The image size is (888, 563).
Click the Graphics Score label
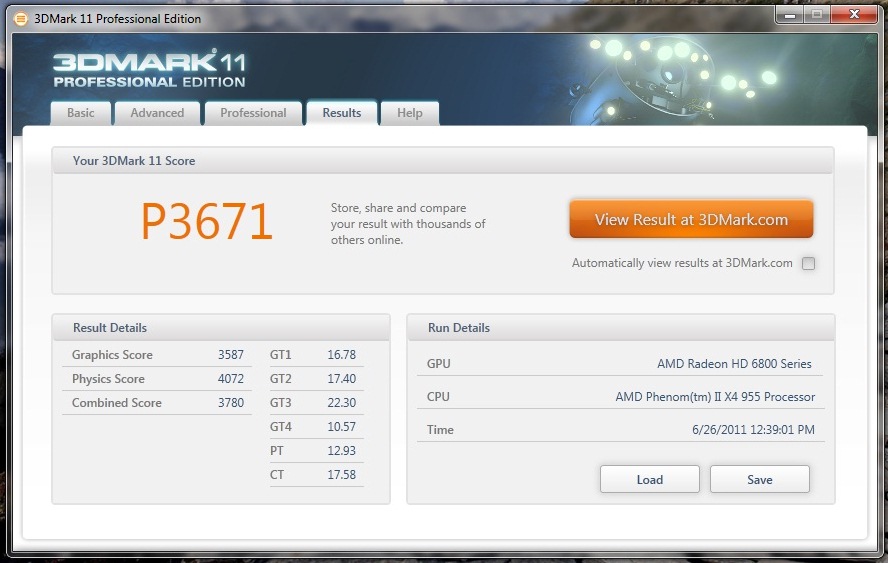tap(112, 355)
